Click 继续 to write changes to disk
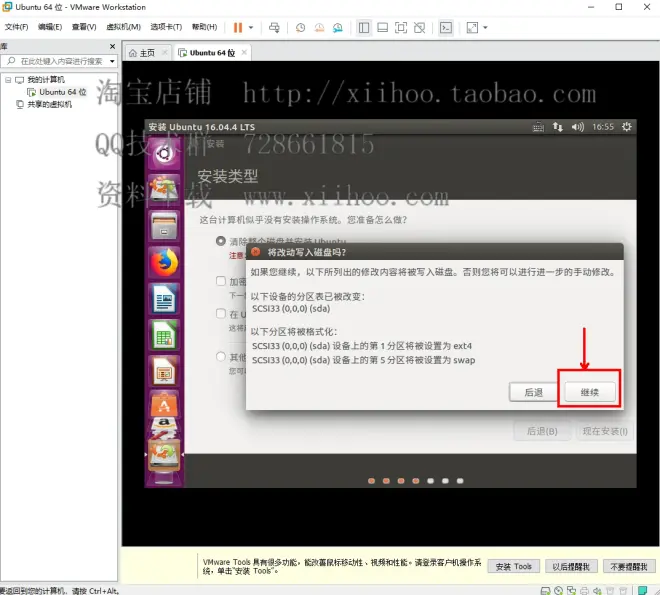 [589, 392]
